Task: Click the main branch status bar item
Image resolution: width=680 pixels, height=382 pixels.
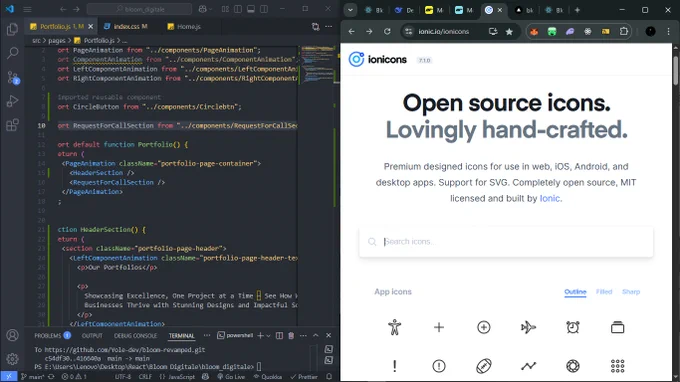Action: 33,377
